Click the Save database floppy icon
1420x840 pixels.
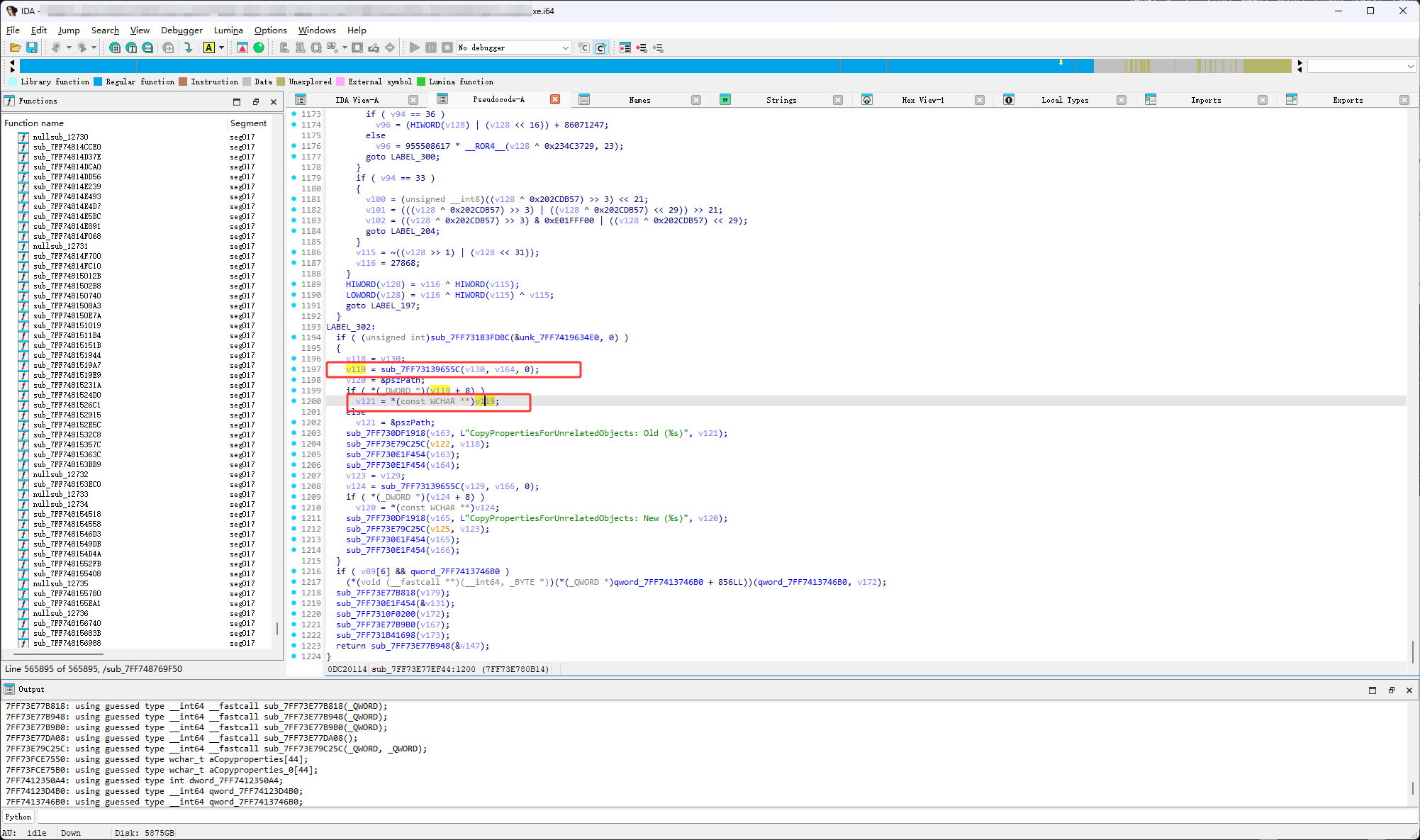click(32, 47)
